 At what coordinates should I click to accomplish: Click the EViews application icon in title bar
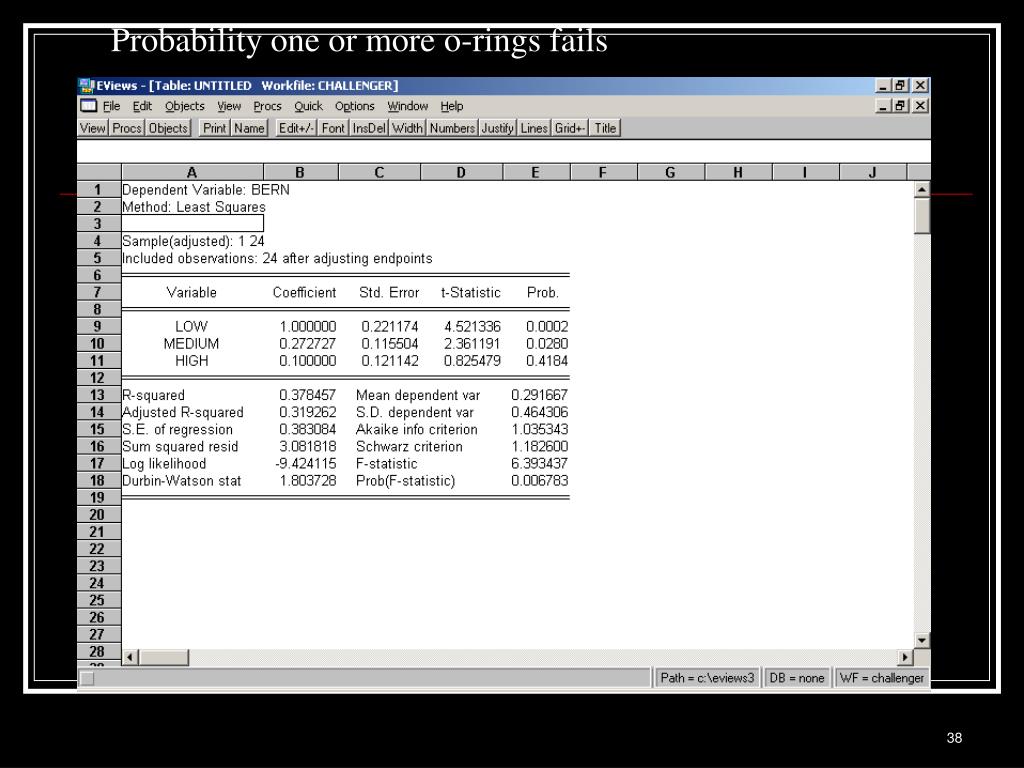[x=86, y=86]
